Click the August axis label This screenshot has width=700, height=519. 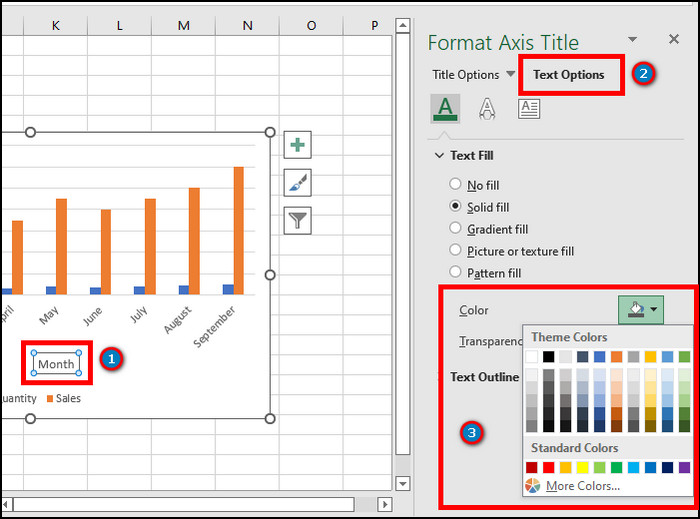click(177, 320)
